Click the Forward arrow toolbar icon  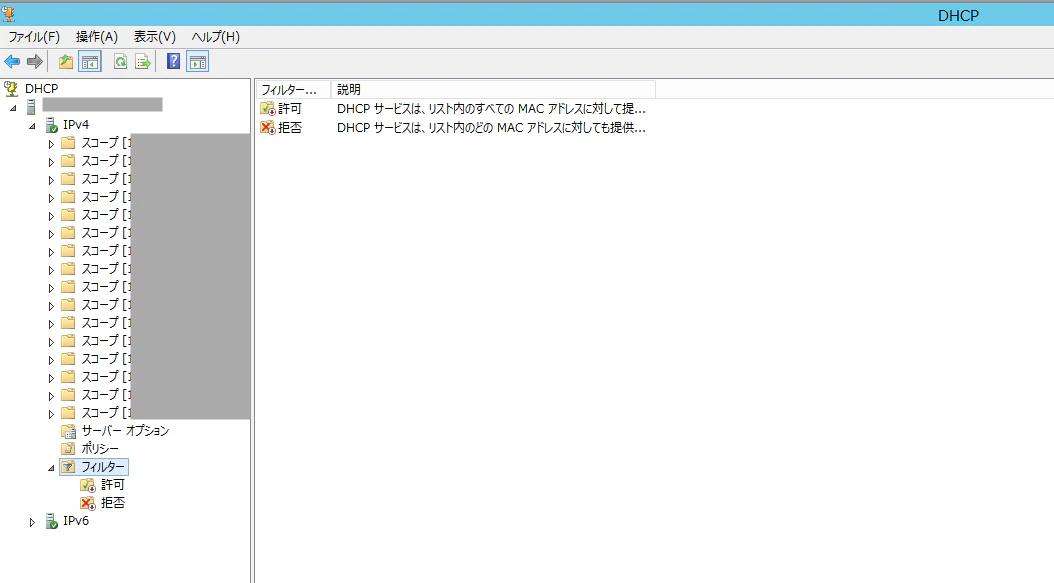35,62
